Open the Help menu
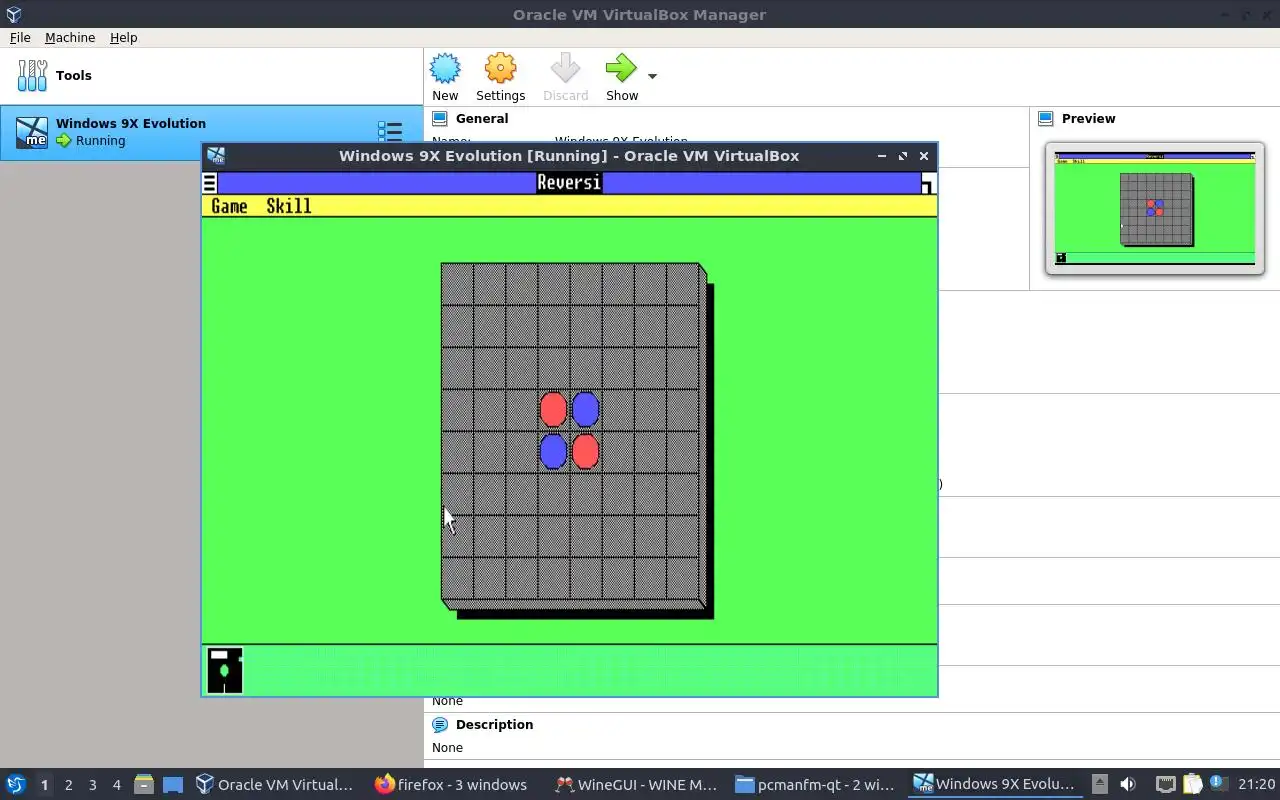 point(123,37)
